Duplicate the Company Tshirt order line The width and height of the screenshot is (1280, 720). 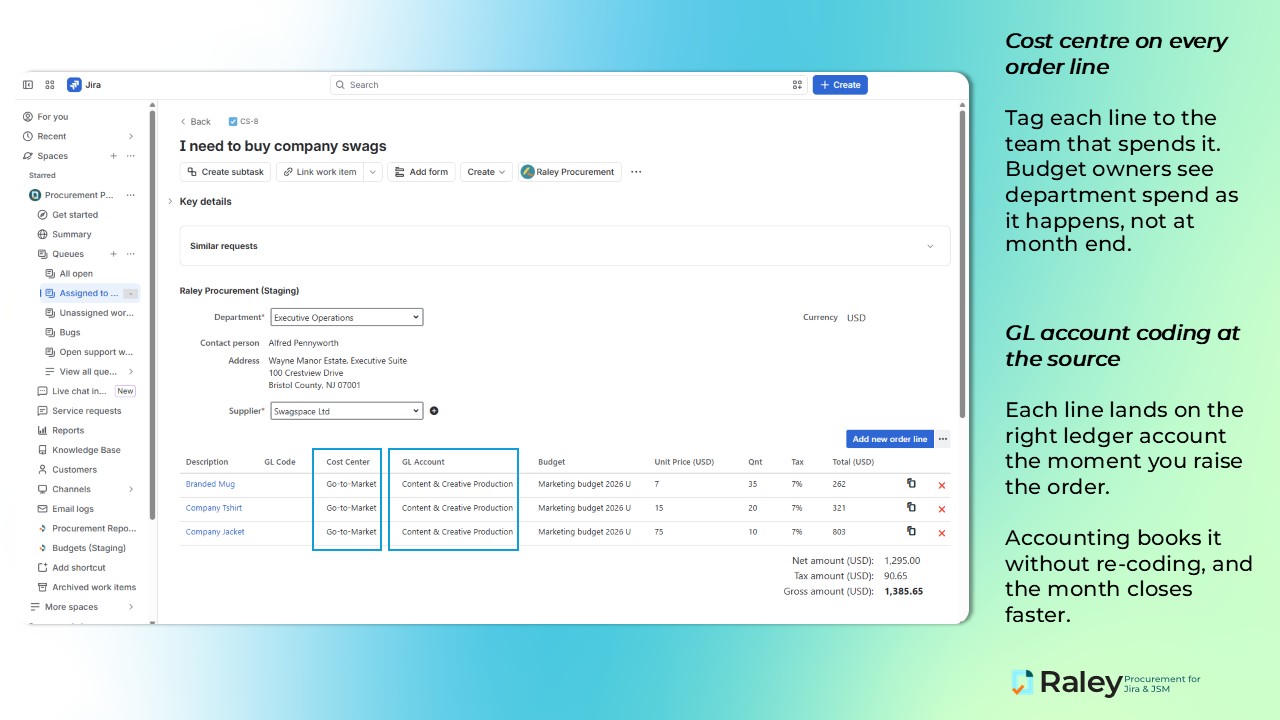[911, 507]
